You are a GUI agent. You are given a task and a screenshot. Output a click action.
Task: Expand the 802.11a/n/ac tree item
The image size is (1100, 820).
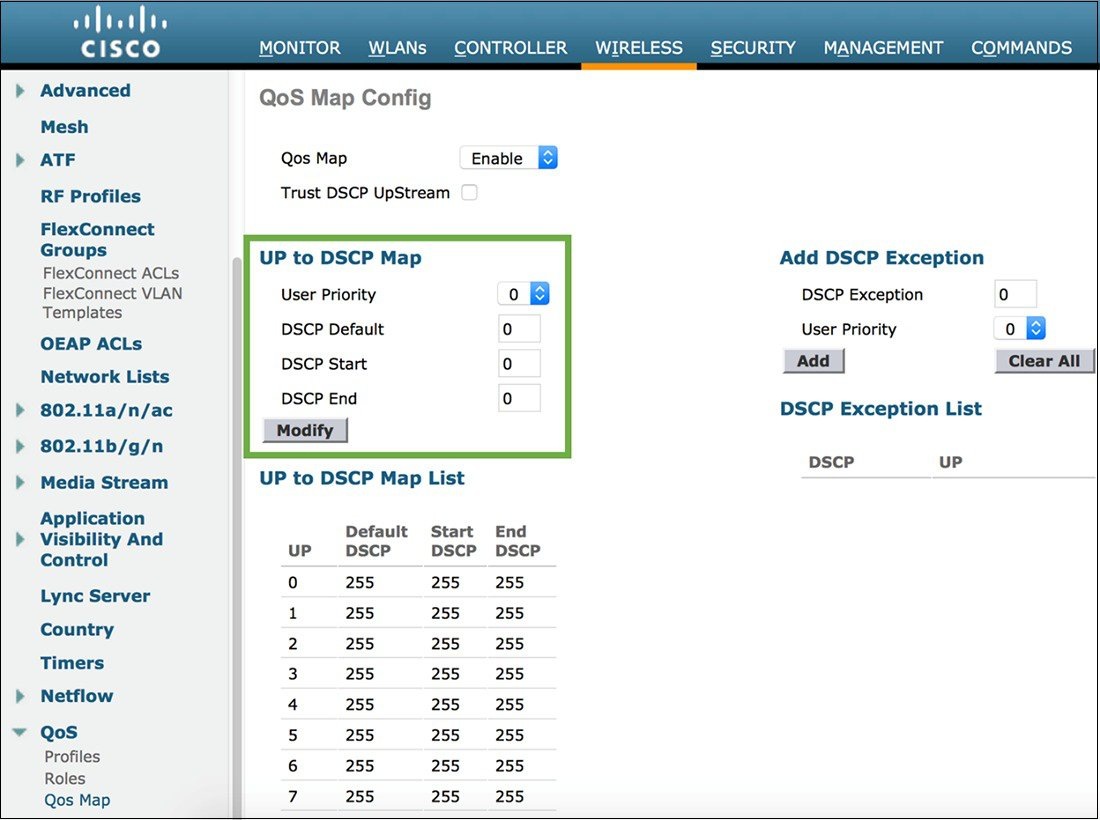point(18,411)
